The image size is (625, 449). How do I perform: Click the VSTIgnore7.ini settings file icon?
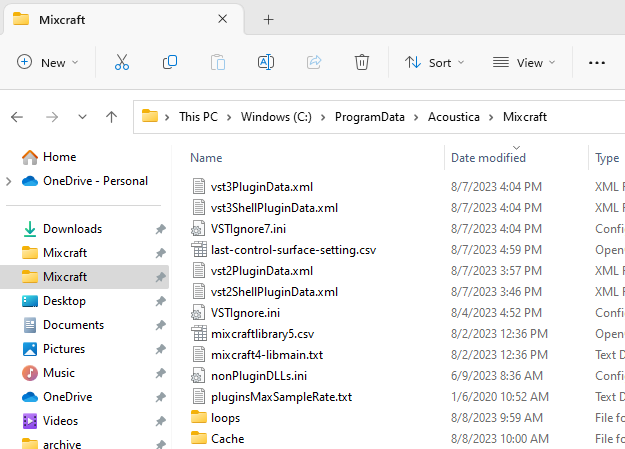point(198,228)
